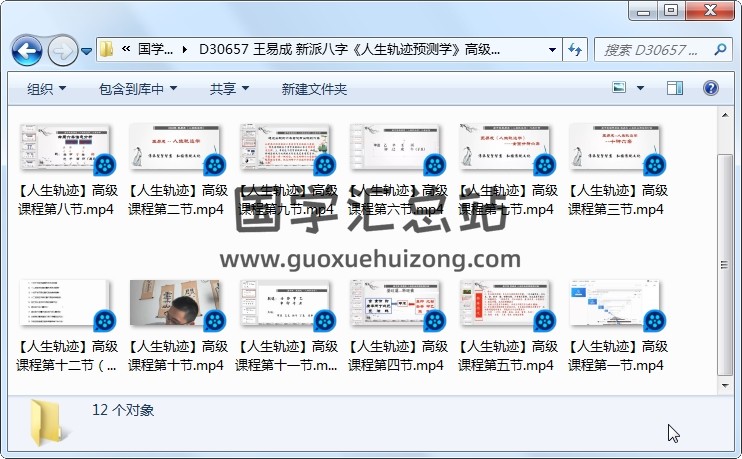Image resolution: width=742 pixels, height=459 pixels.
Task: Select video thumbnail 高级课程第一节.mp4
Action: [616, 303]
